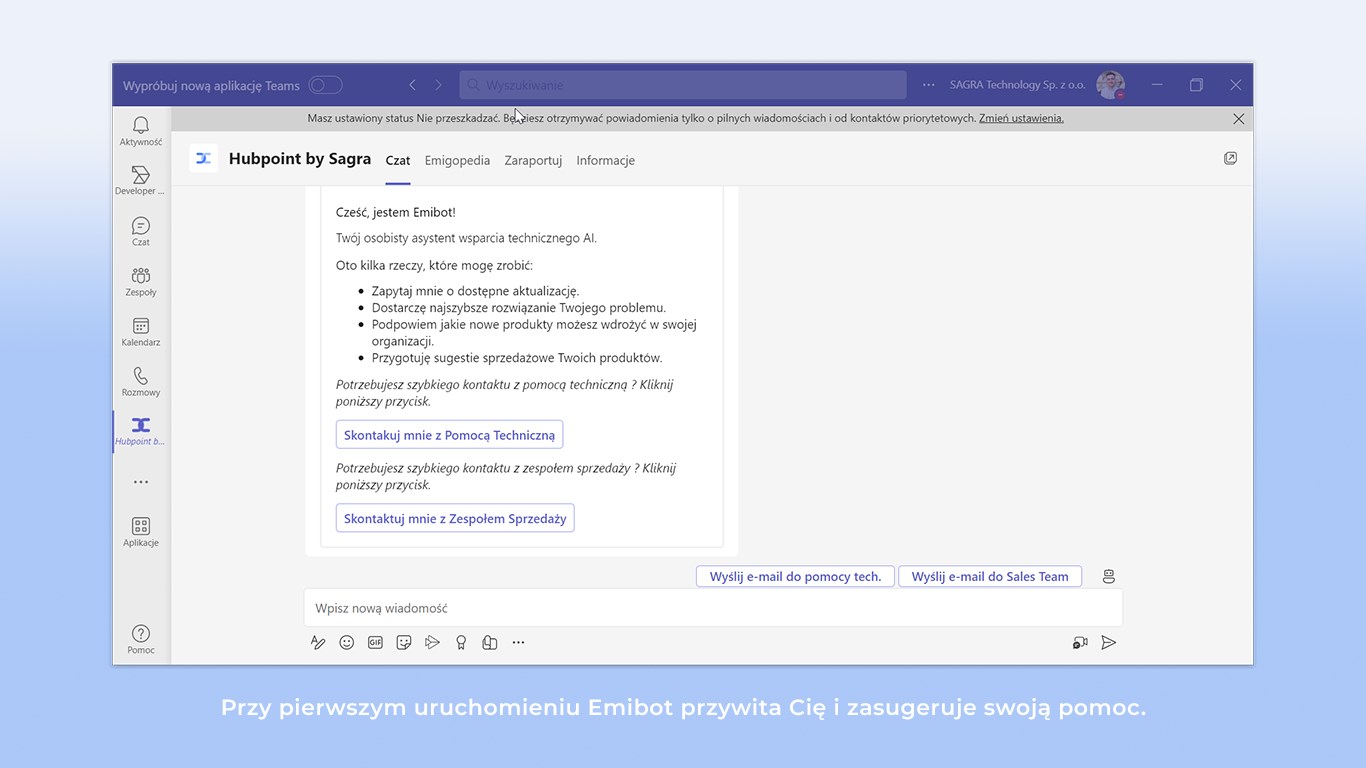Click the Wpisz nową wiadomość field
1366x768 pixels.
713,608
